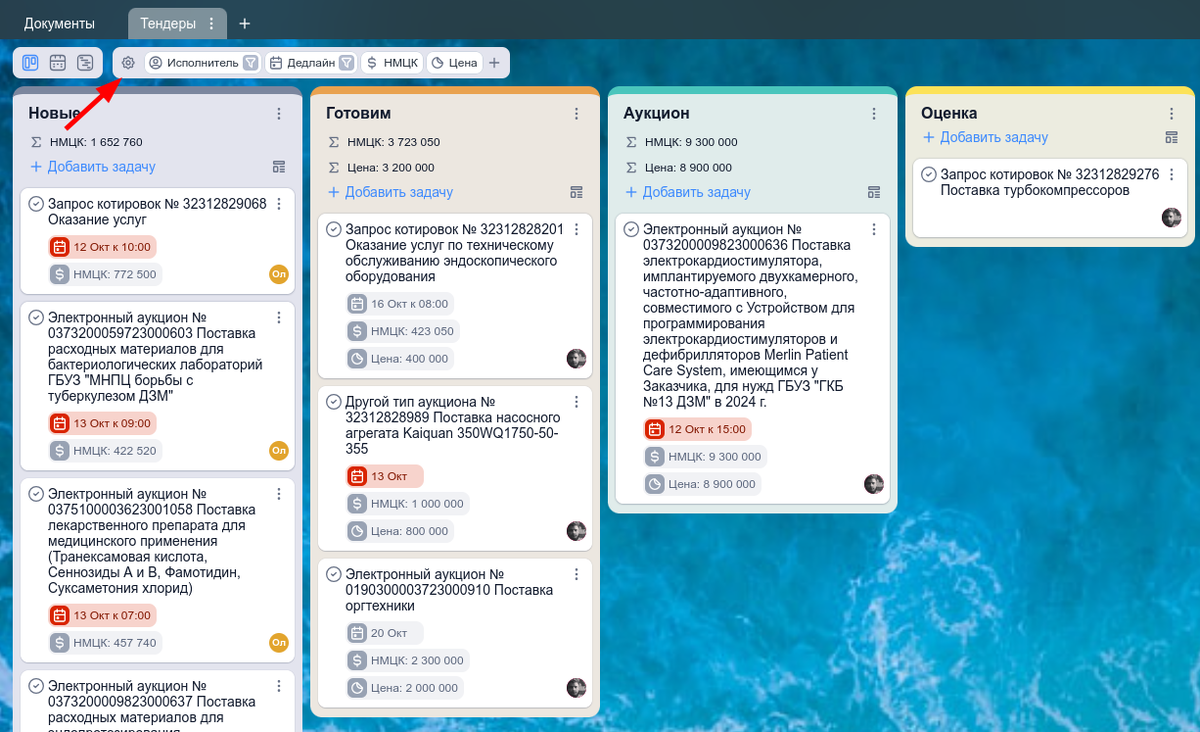Mark Другой тип аукциона № 32312828989 done
1200x732 pixels.
tap(334, 402)
